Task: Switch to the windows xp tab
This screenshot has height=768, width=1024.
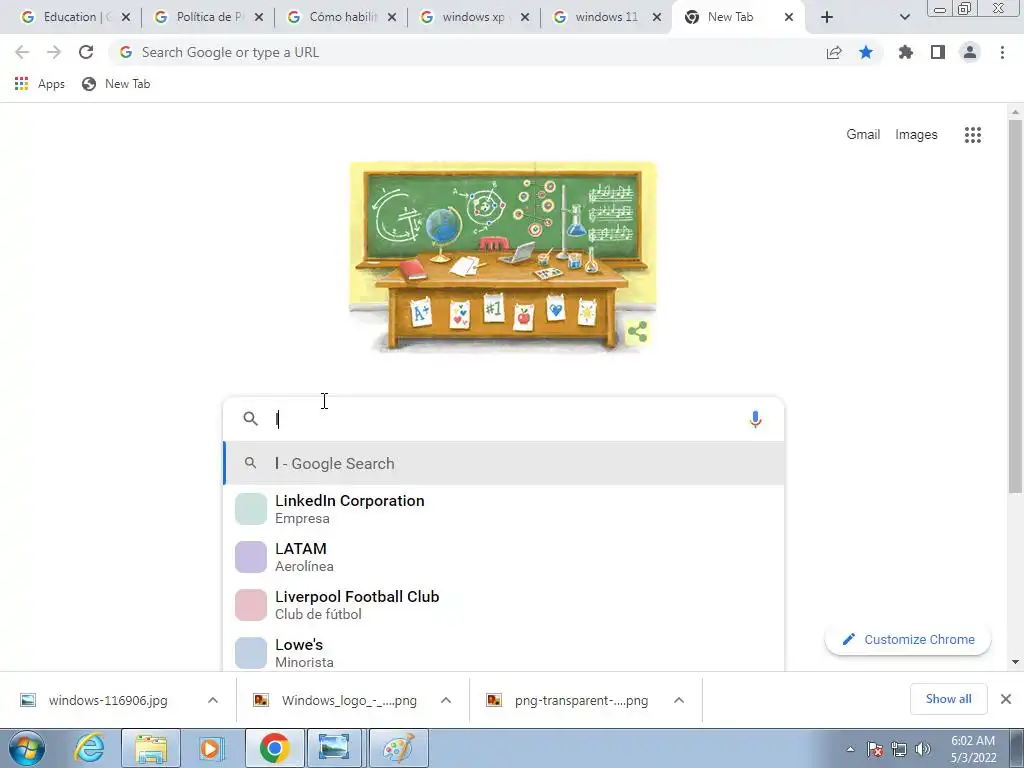Action: click(x=469, y=17)
